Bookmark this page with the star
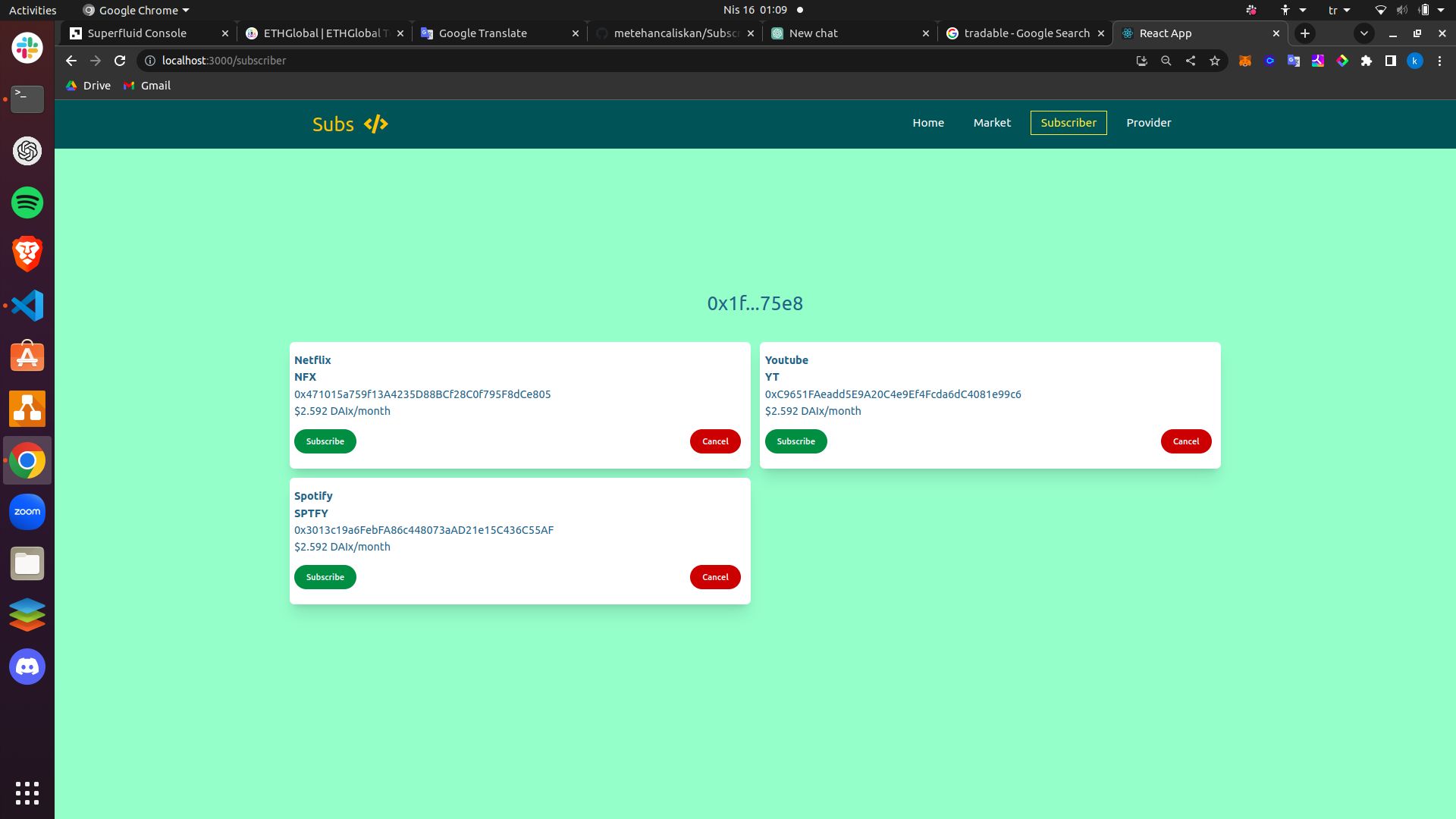This screenshot has width=1456, height=819. tap(1215, 61)
